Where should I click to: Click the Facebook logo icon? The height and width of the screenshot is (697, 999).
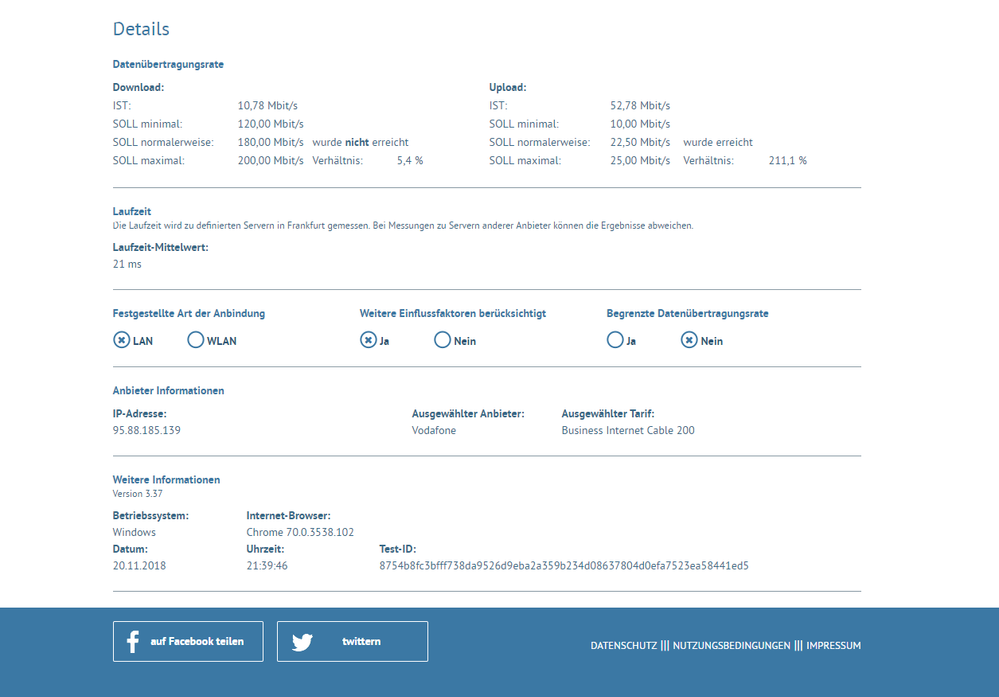click(x=133, y=642)
